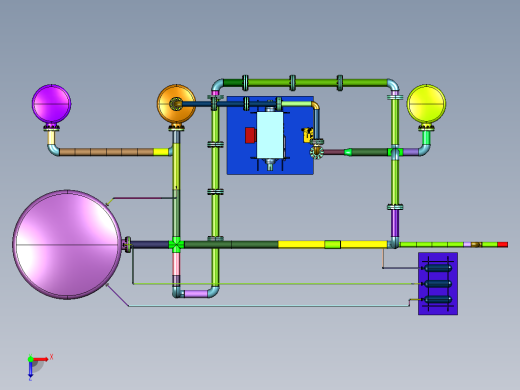Pick the middle cylinder in purple rack
Screen dimensions: 520x390
[x=438, y=284]
